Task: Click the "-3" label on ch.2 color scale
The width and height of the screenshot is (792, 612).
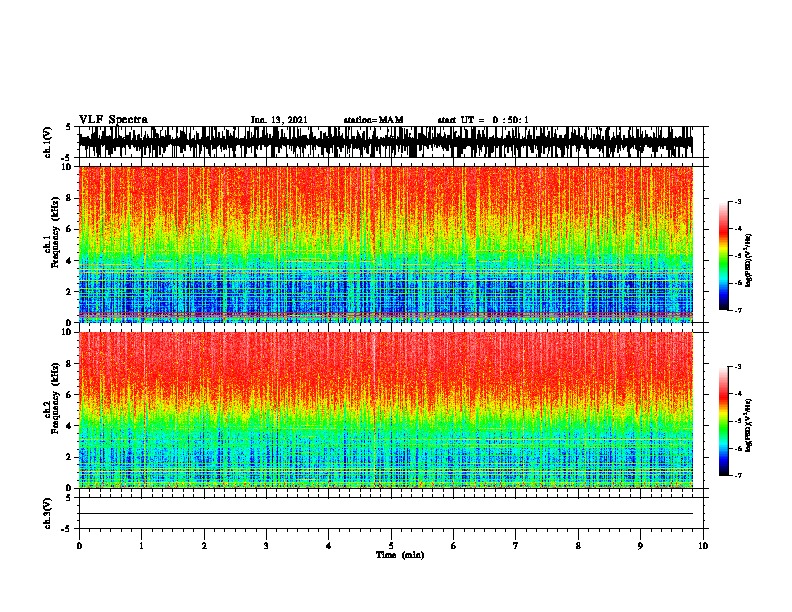Action: [738, 367]
